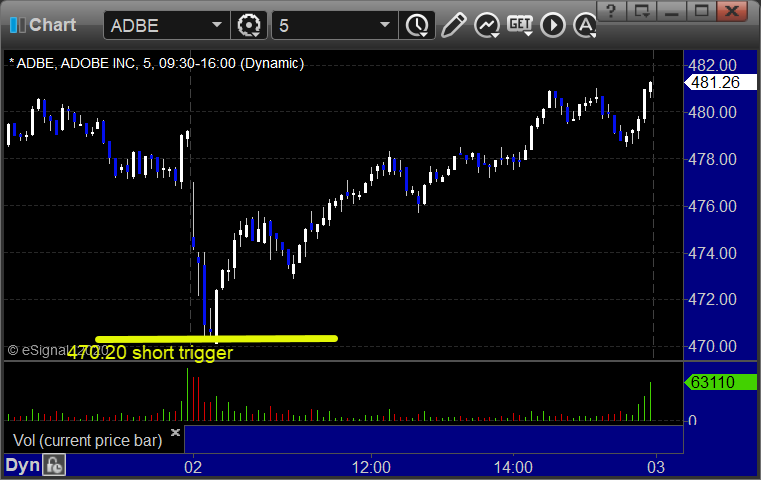Close the Vol study panel
The image size is (761, 480).
click(175, 432)
